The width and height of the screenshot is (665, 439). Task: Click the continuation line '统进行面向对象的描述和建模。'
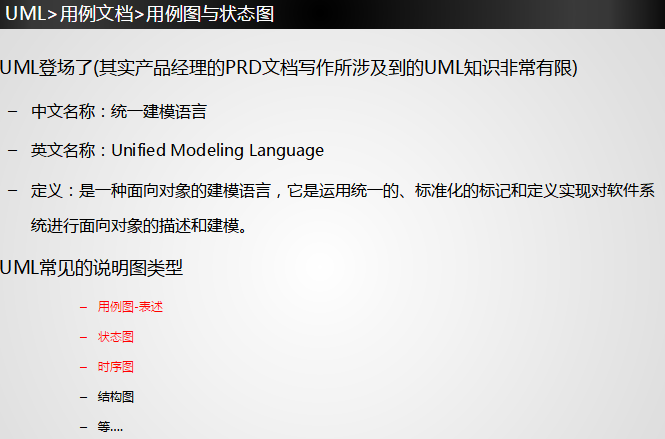139,225
